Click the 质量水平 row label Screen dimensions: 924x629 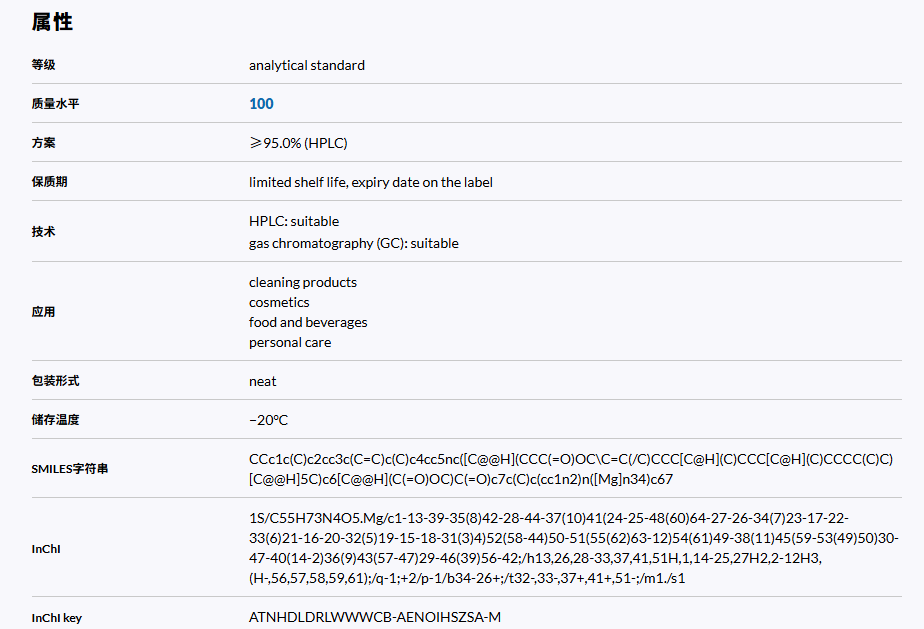point(55,104)
